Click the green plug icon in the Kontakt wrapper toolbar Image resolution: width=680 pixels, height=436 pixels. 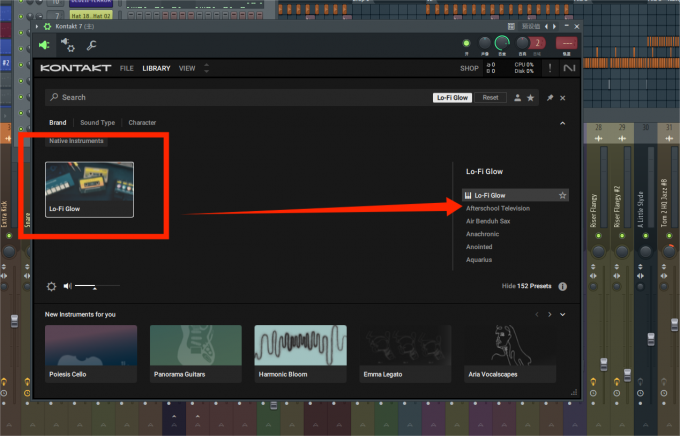[x=44, y=45]
